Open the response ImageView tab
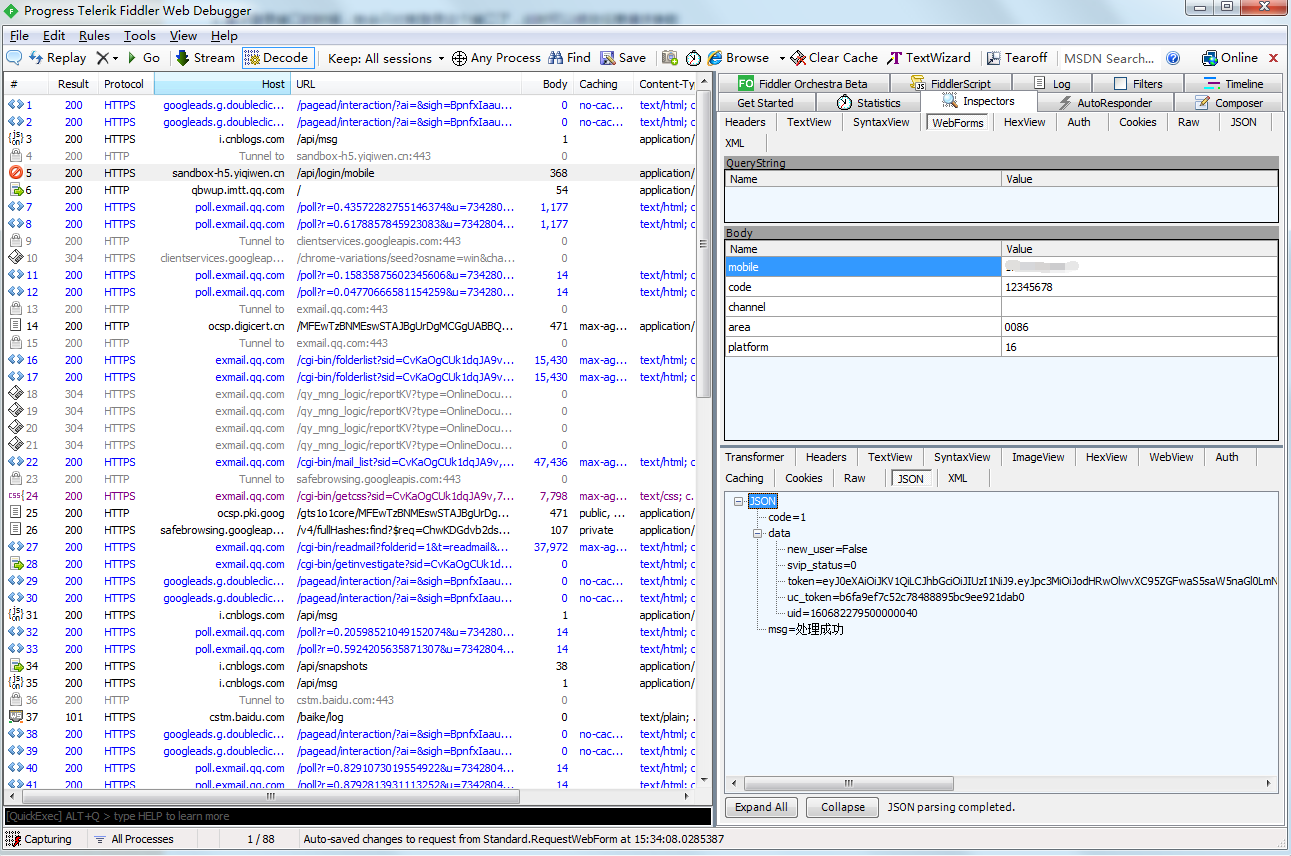The width and height of the screenshot is (1291, 856). 1038,457
